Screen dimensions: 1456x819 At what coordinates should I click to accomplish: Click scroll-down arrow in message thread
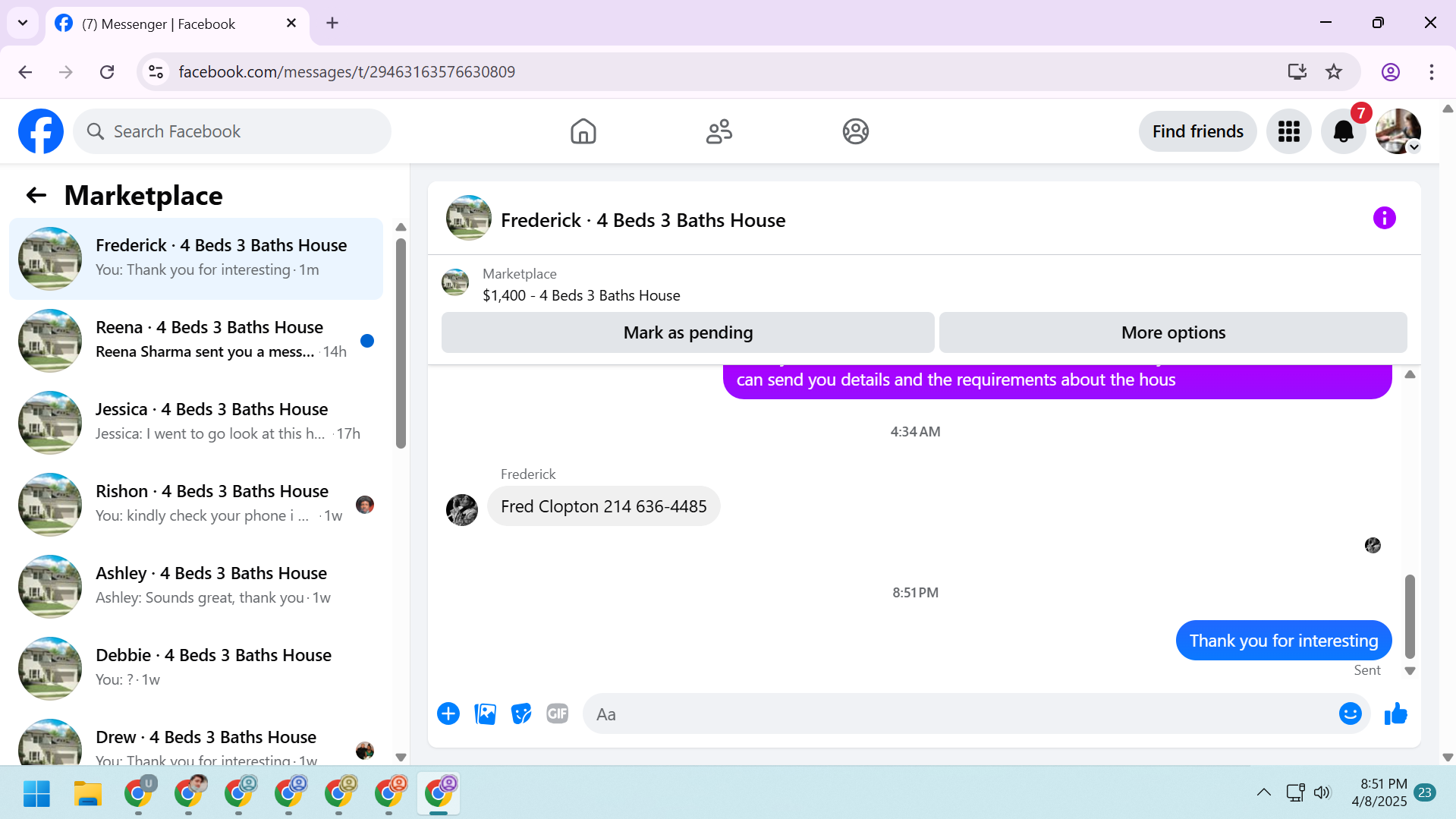1410,671
